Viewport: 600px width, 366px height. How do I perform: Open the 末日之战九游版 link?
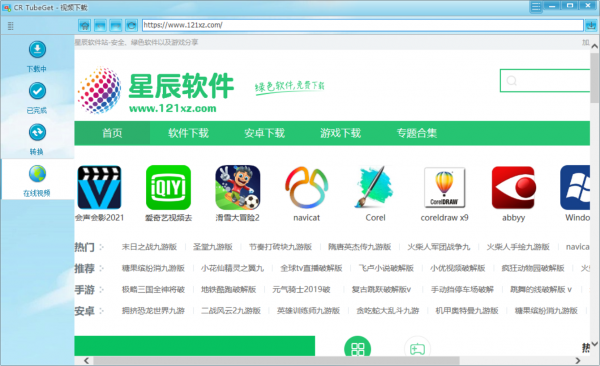pyautogui.click(x=149, y=247)
